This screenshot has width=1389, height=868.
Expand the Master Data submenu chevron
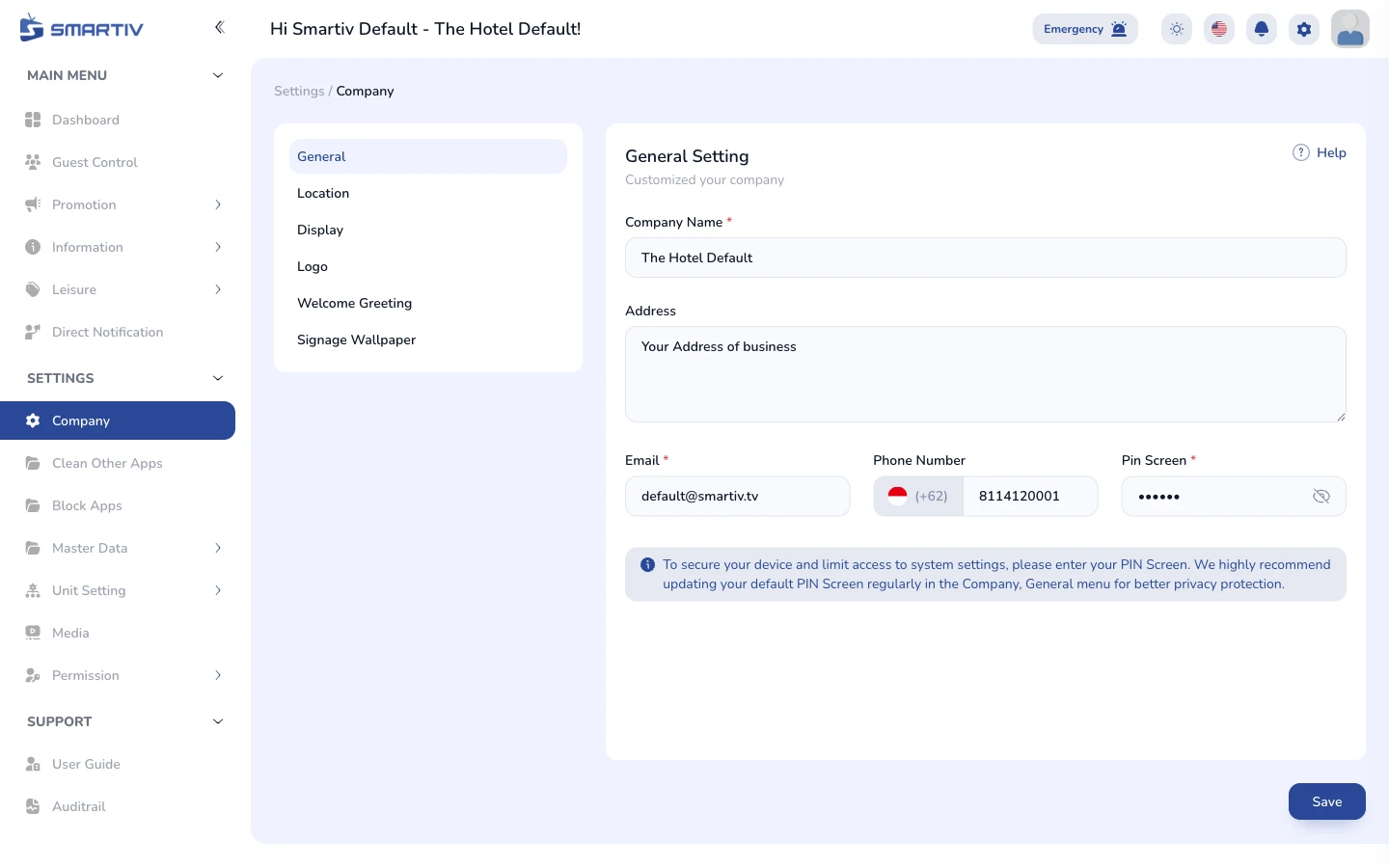[218, 548]
